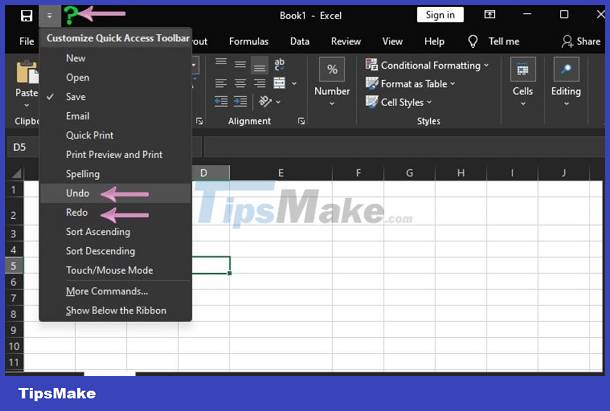610x411 pixels.
Task: Expand the Cells group arrow
Action: (523, 104)
